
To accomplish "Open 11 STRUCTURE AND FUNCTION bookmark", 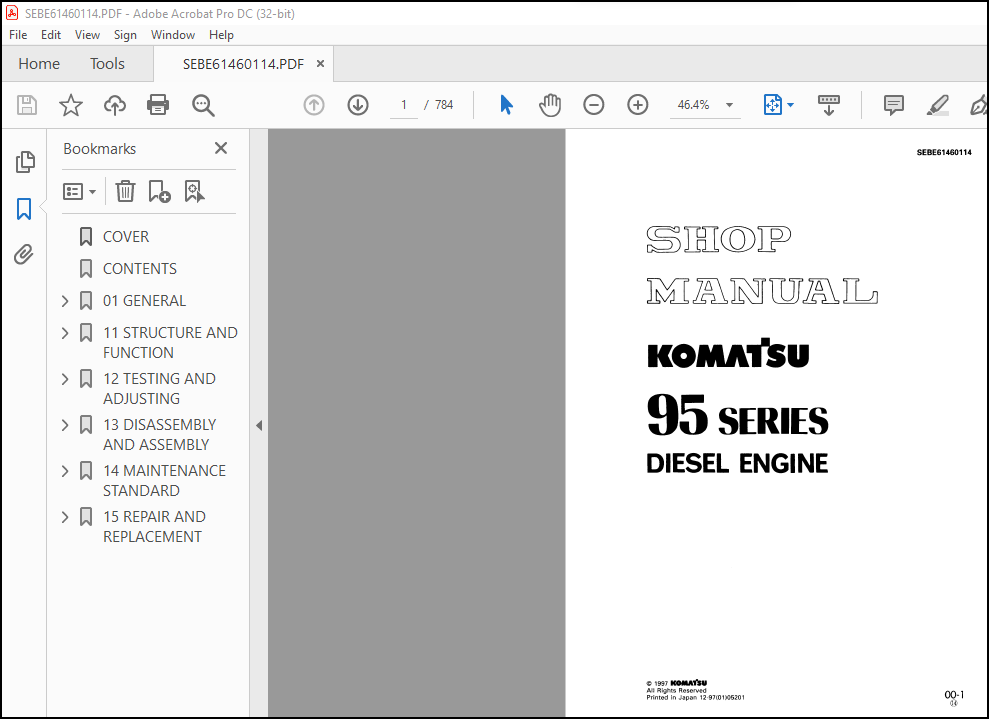I will [170, 342].
